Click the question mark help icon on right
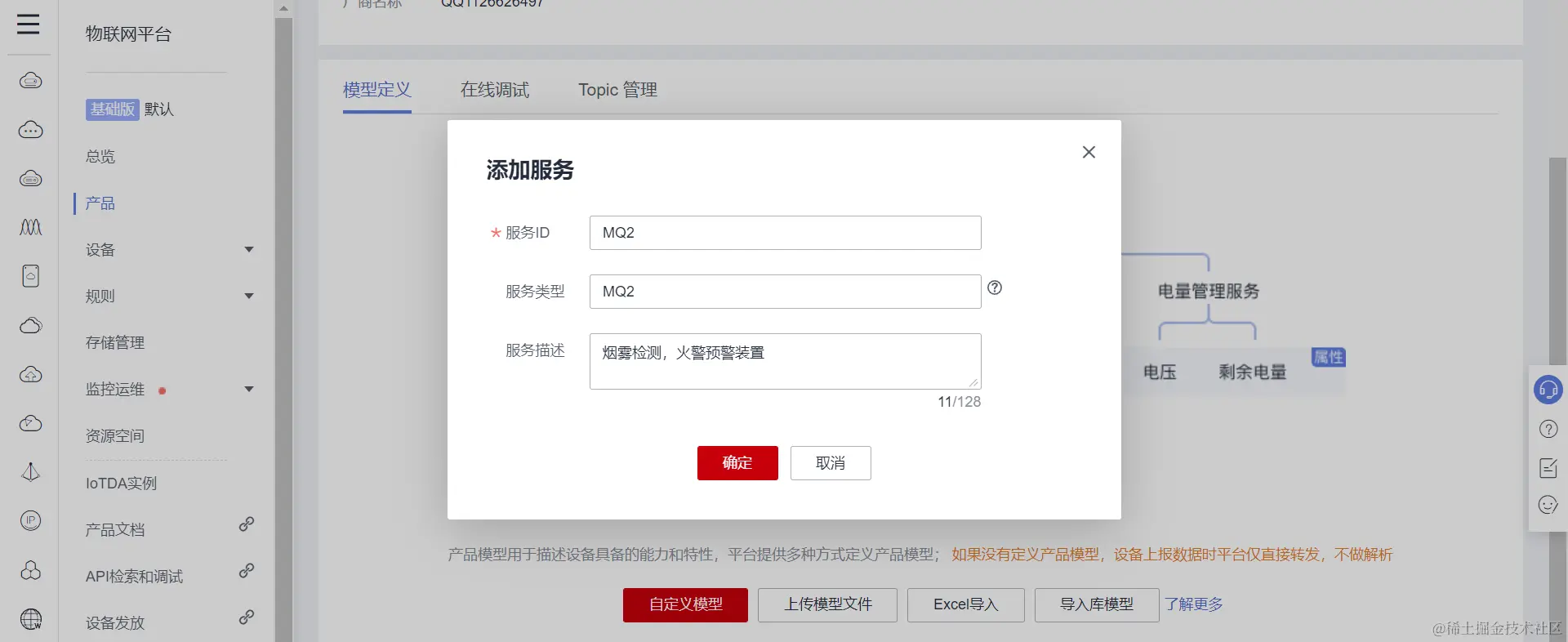The width and height of the screenshot is (1568, 642). pyautogui.click(x=1548, y=429)
